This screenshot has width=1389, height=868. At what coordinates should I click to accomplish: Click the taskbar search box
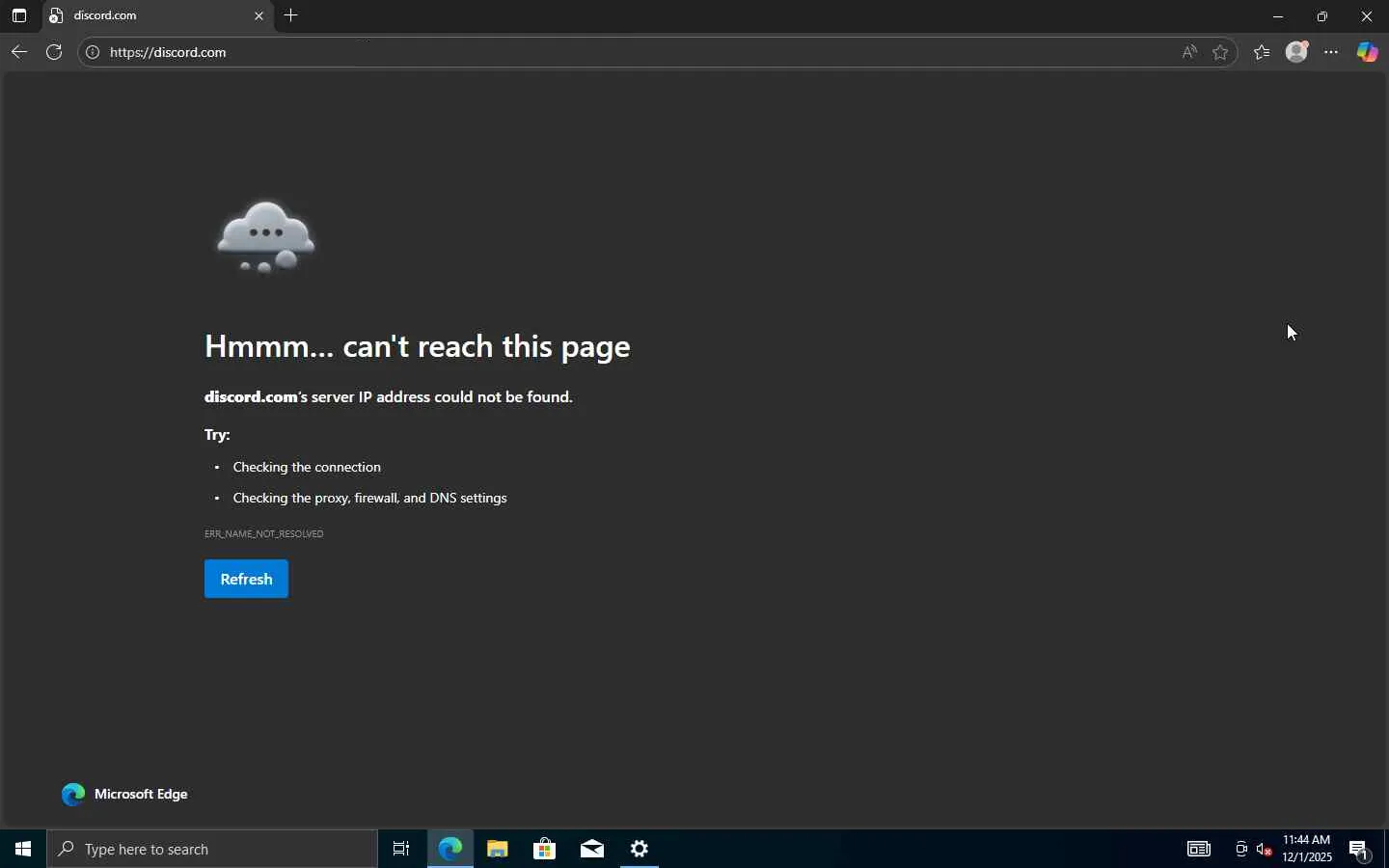(x=212, y=849)
